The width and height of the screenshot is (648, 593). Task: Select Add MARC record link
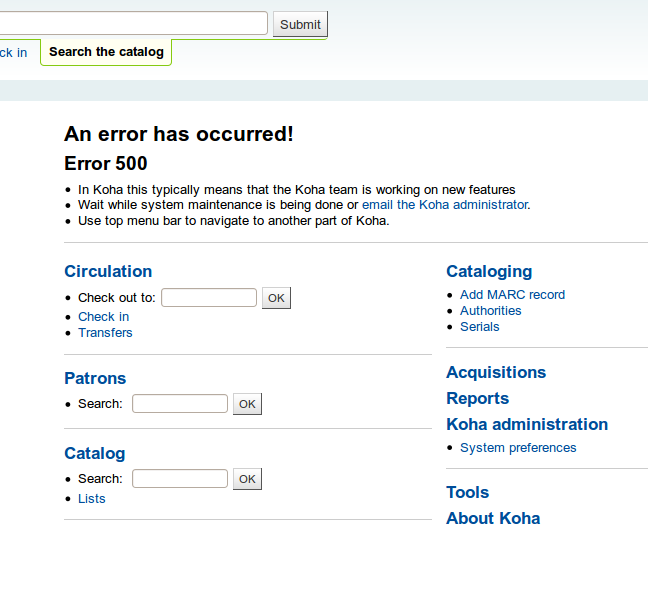[512, 294]
